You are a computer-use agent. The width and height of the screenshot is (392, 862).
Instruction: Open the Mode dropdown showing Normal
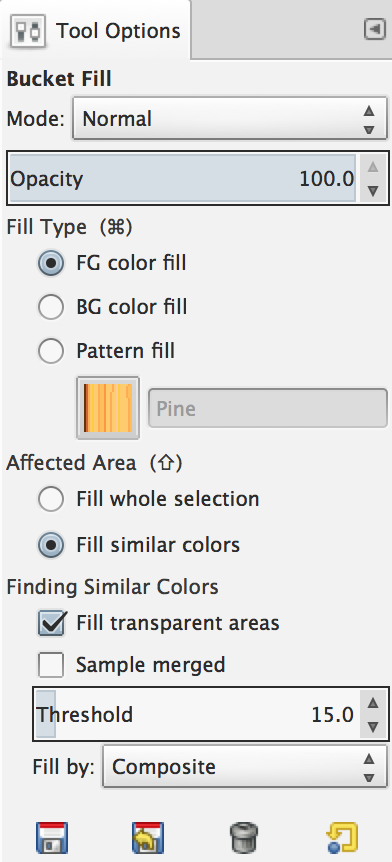point(230,119)
